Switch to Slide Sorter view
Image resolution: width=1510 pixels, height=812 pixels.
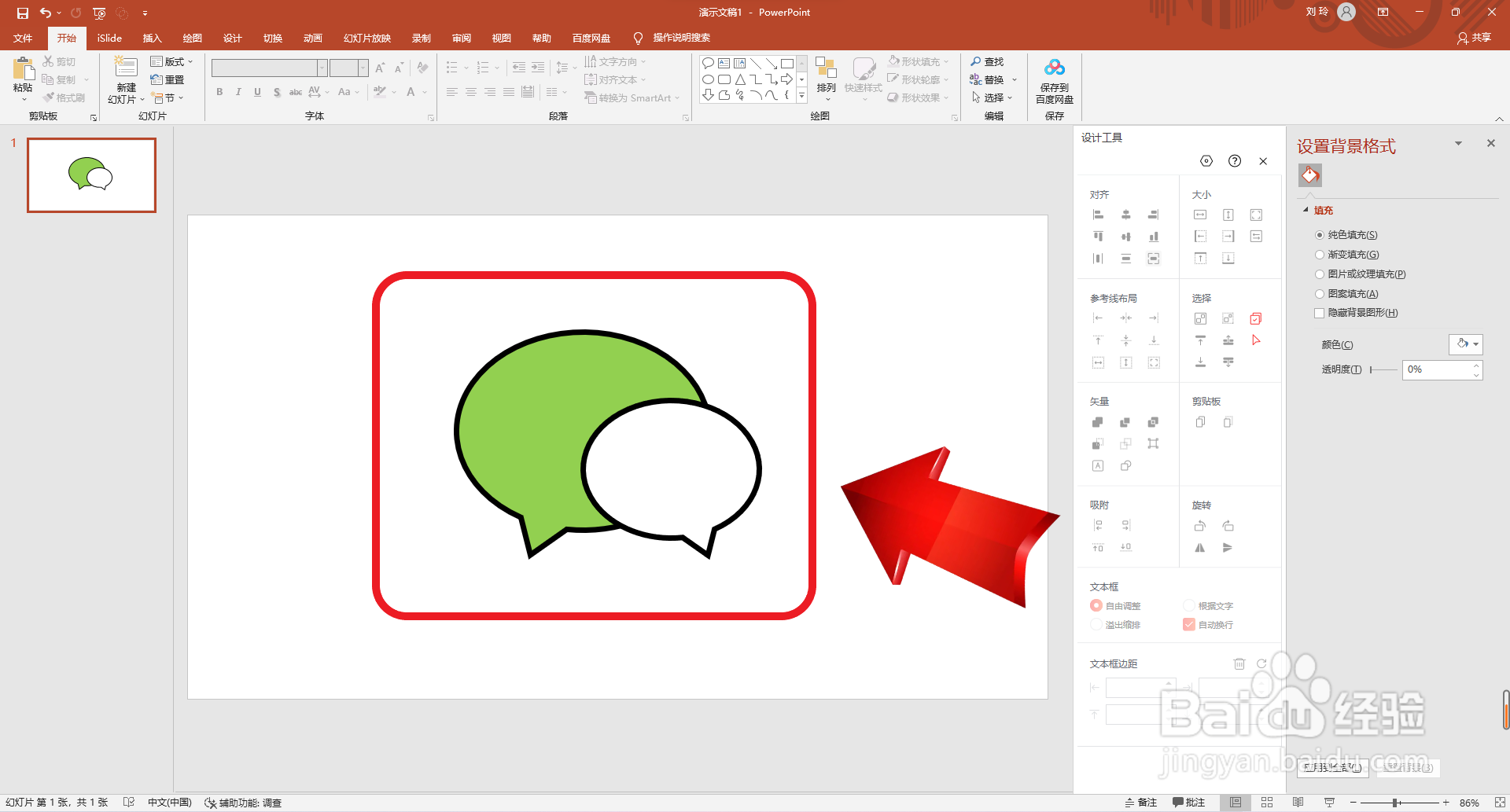pyautogui.click(x=1267, y=803)
